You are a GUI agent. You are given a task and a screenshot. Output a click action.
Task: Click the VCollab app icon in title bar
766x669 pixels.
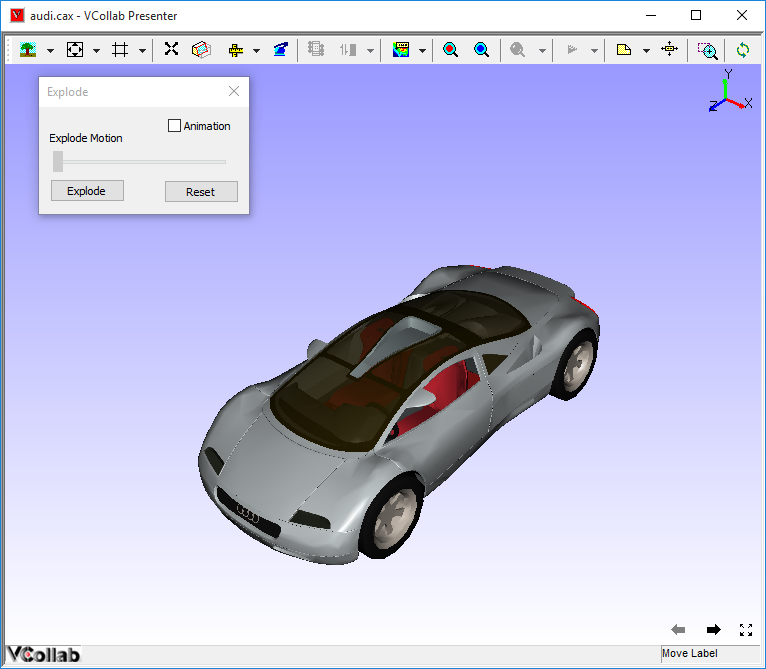point(17,15)
